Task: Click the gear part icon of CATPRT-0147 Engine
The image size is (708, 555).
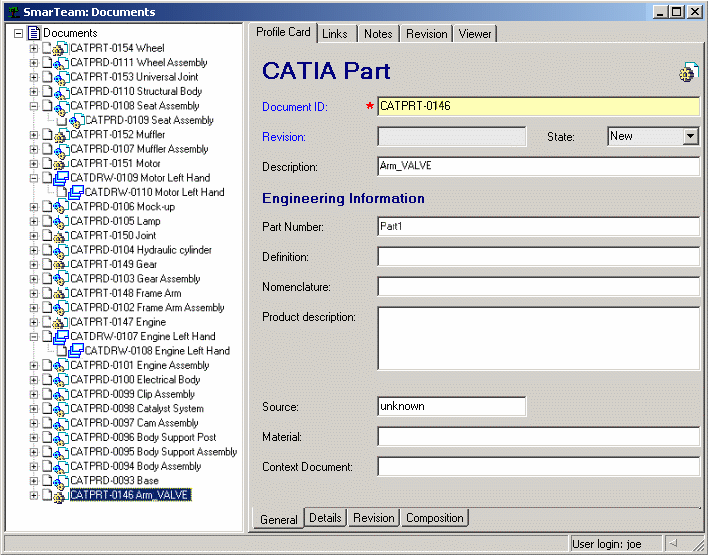Action: [x=59, y=323]
